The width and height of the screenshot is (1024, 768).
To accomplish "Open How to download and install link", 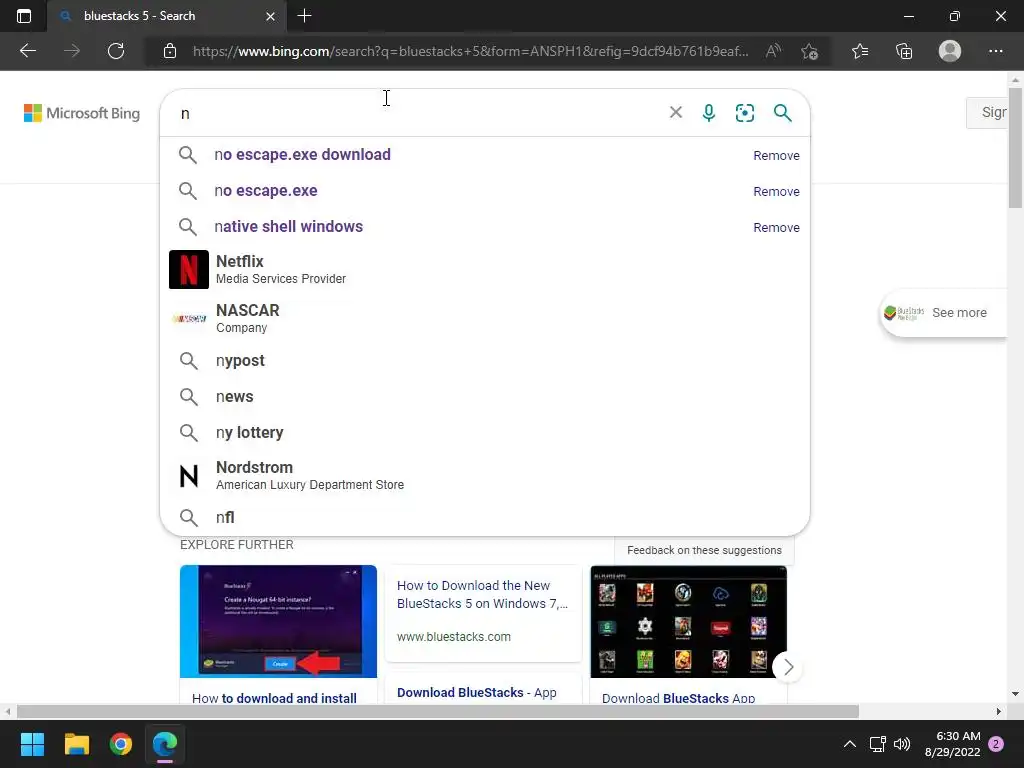I will [x=274, y=698].
